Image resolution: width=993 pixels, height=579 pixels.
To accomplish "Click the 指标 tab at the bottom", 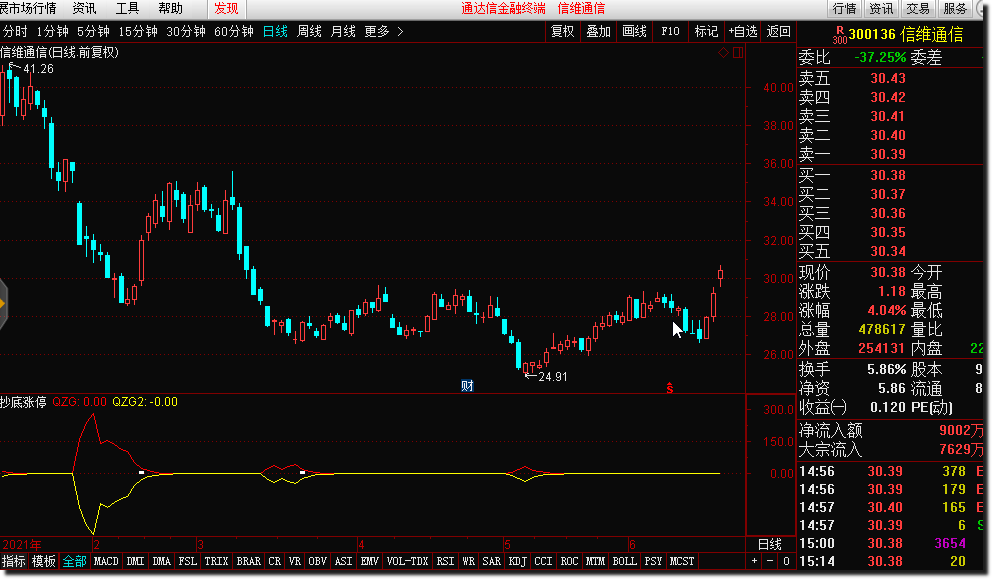I will tap(13, 561).
